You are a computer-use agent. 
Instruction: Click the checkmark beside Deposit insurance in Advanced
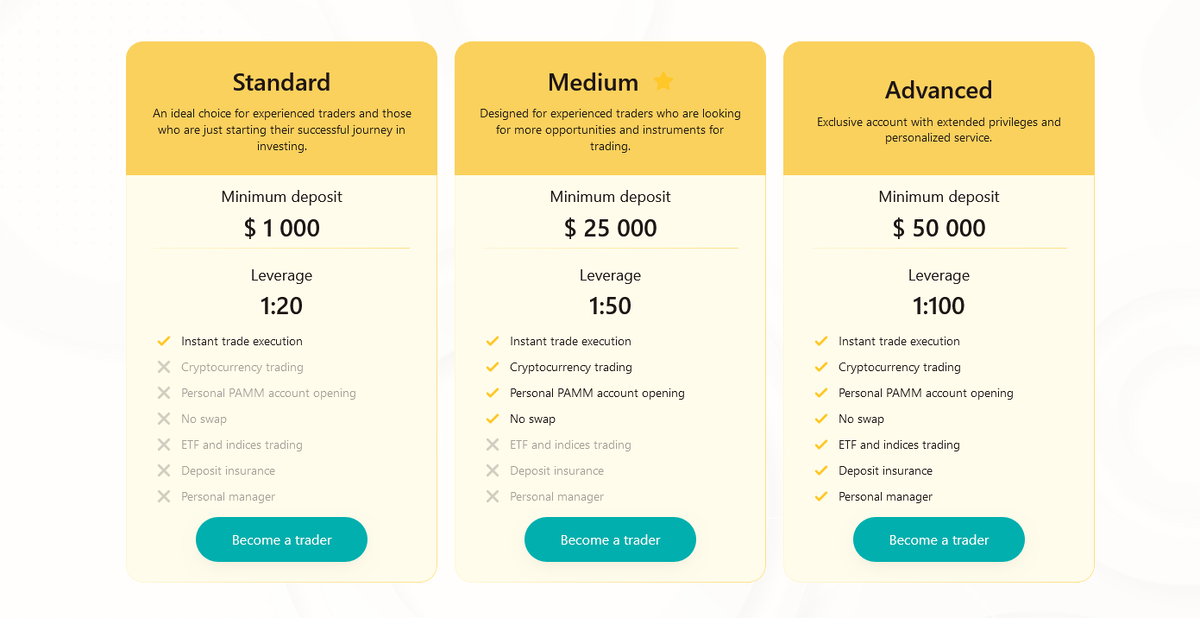[x=821, y=470]
